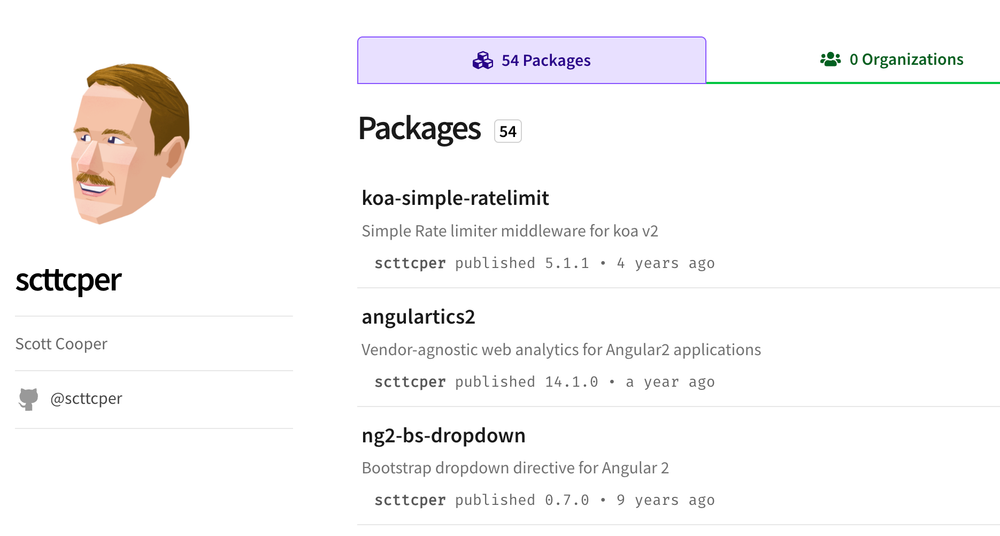Screen dimensions: 1000x536
Task: Click the people icon beside Organizations
Action: pos(830,60)
